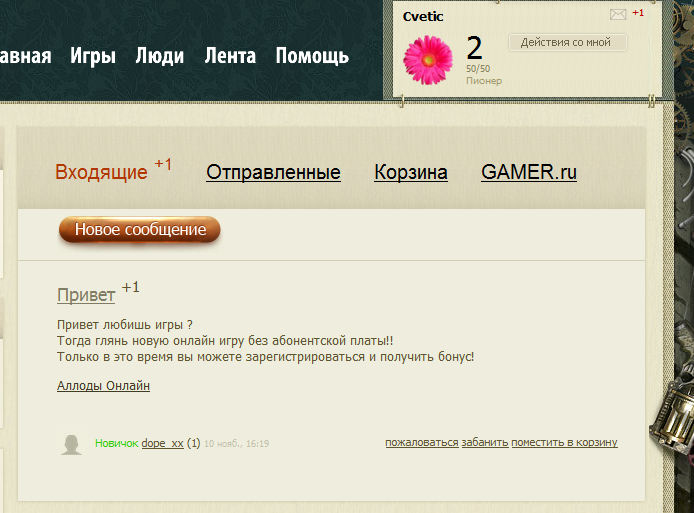Open the Действия со мной dropdown
Screen dimensions: 694x513
point(567,42)
